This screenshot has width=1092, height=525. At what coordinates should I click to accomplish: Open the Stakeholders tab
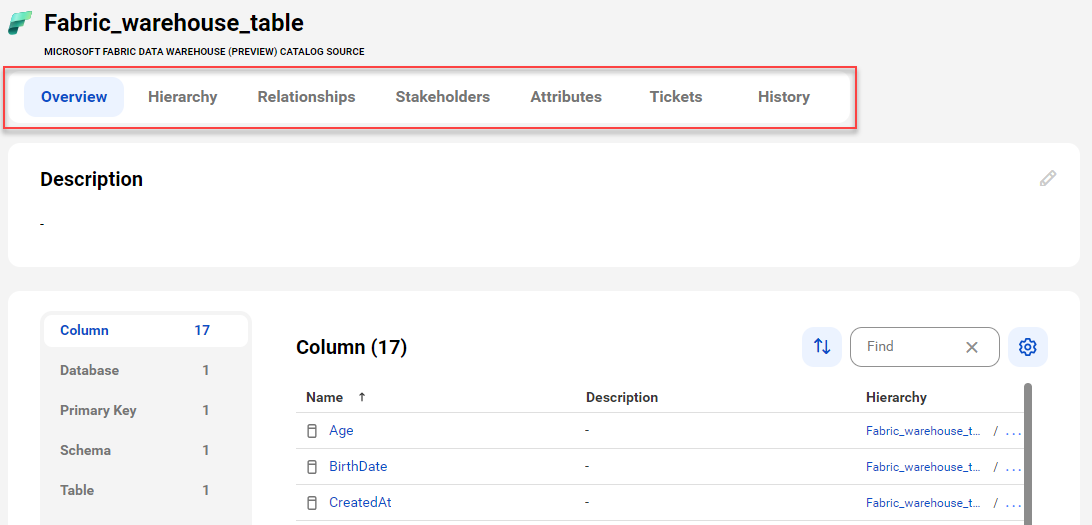[x=443, y=97]
